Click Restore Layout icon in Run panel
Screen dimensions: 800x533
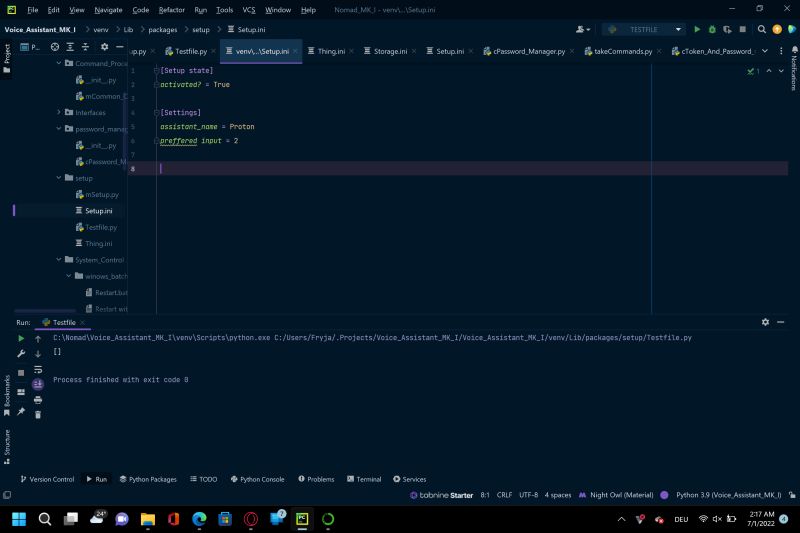coord(21,392)
